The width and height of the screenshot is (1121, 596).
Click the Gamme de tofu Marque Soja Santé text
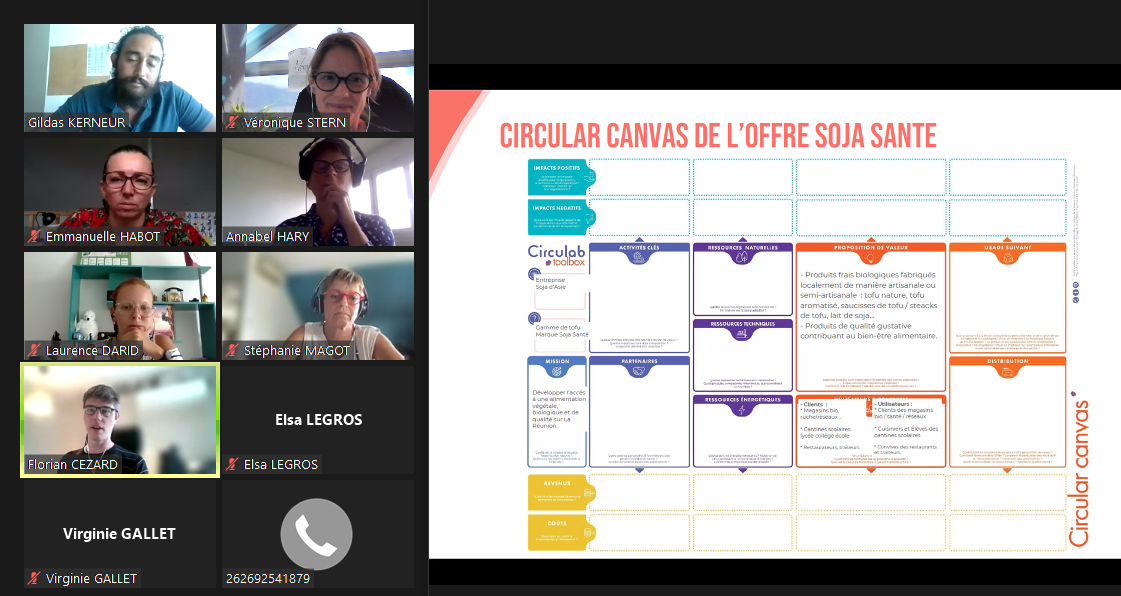click(x=562, y=331)
